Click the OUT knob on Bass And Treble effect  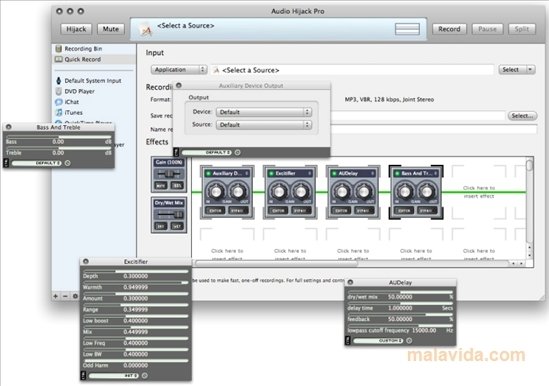point(427,192)
